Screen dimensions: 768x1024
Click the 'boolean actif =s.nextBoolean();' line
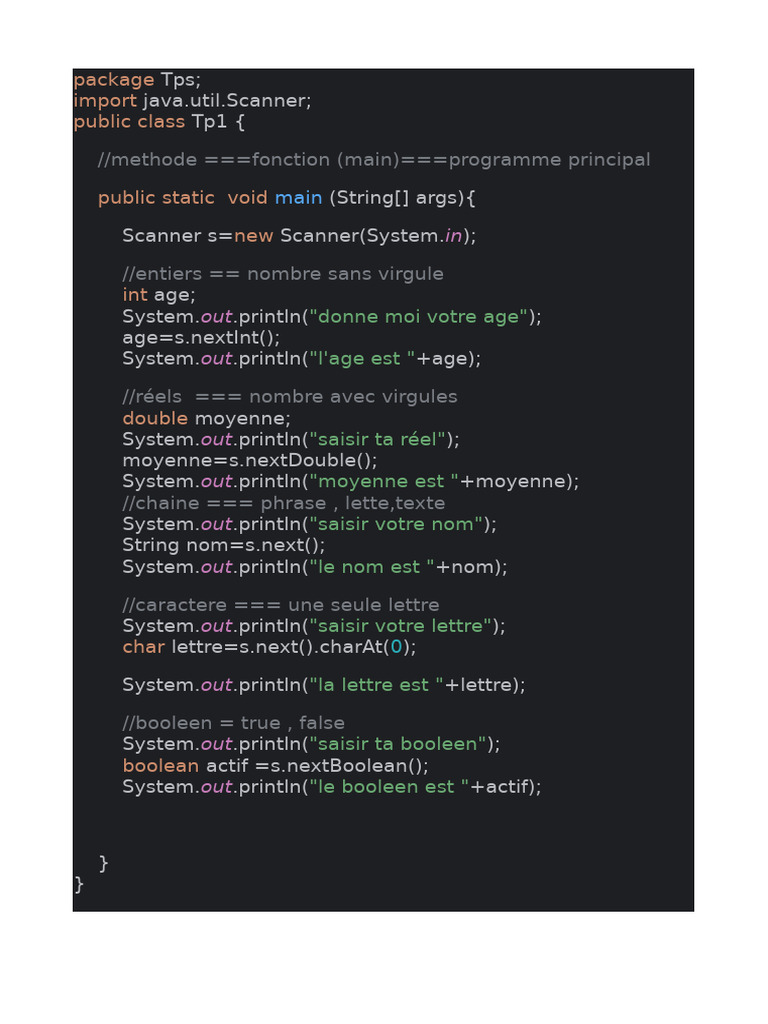(x=275, y=766)
